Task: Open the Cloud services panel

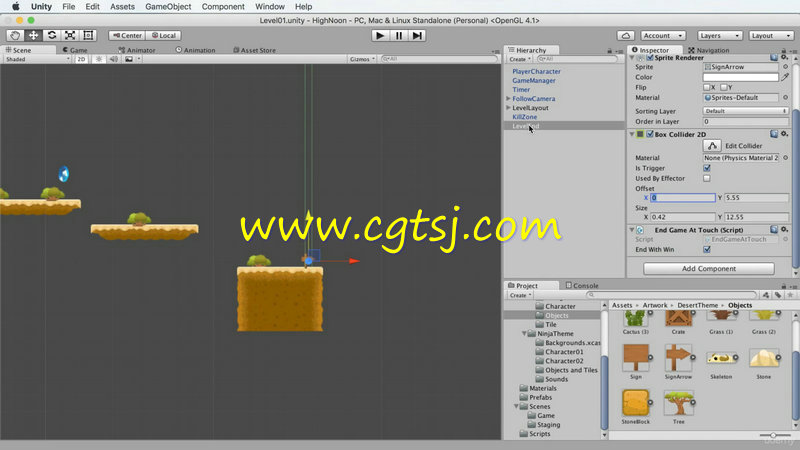Action: pos(626,36)
